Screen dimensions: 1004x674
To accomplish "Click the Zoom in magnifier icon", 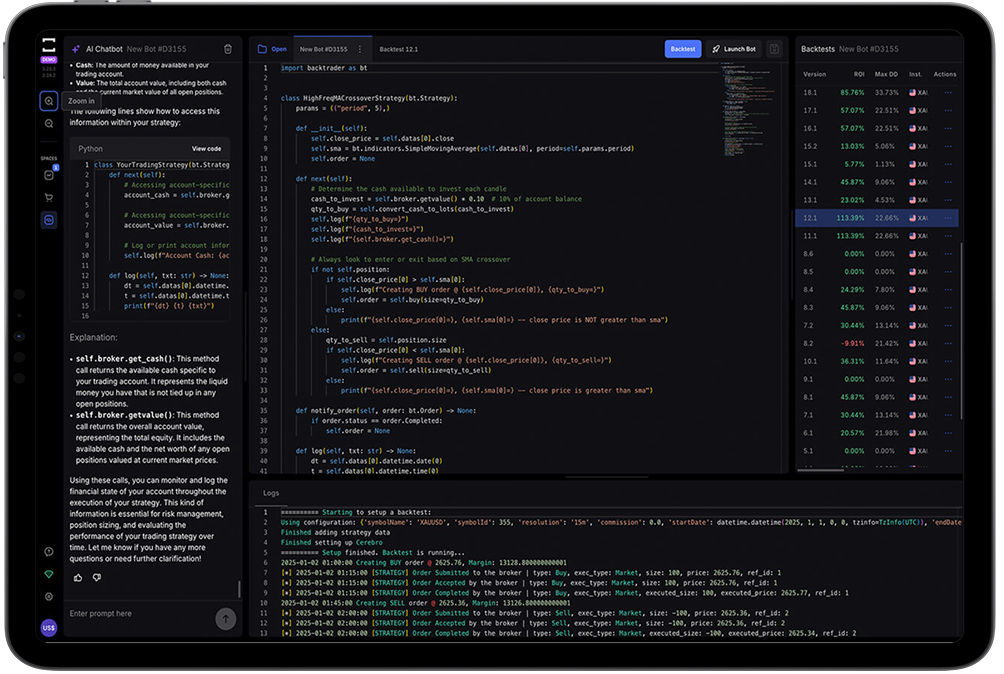I will [49, 101].
